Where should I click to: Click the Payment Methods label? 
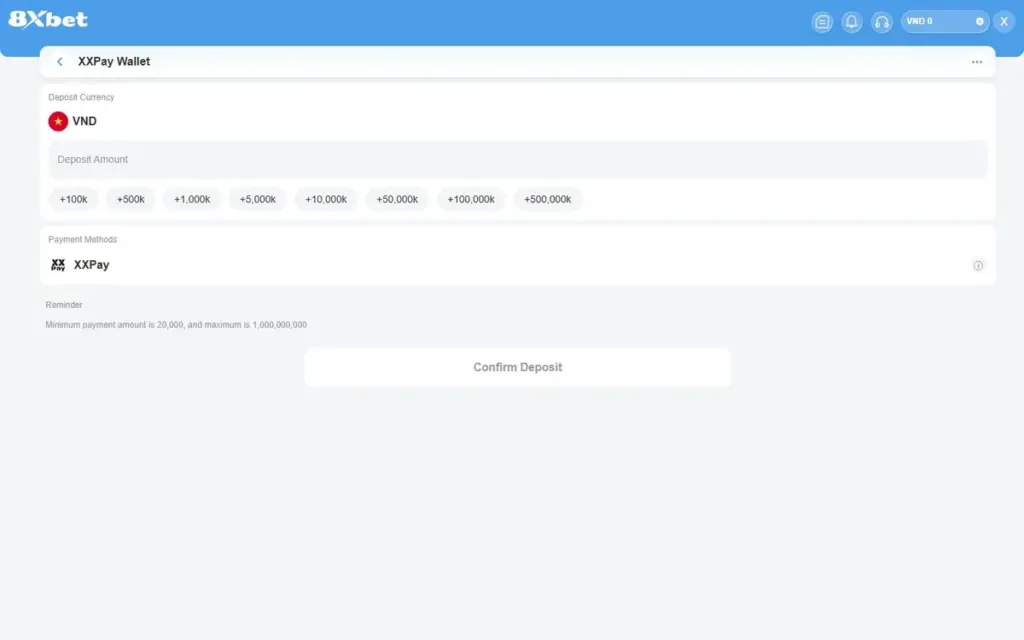[82, 240]
